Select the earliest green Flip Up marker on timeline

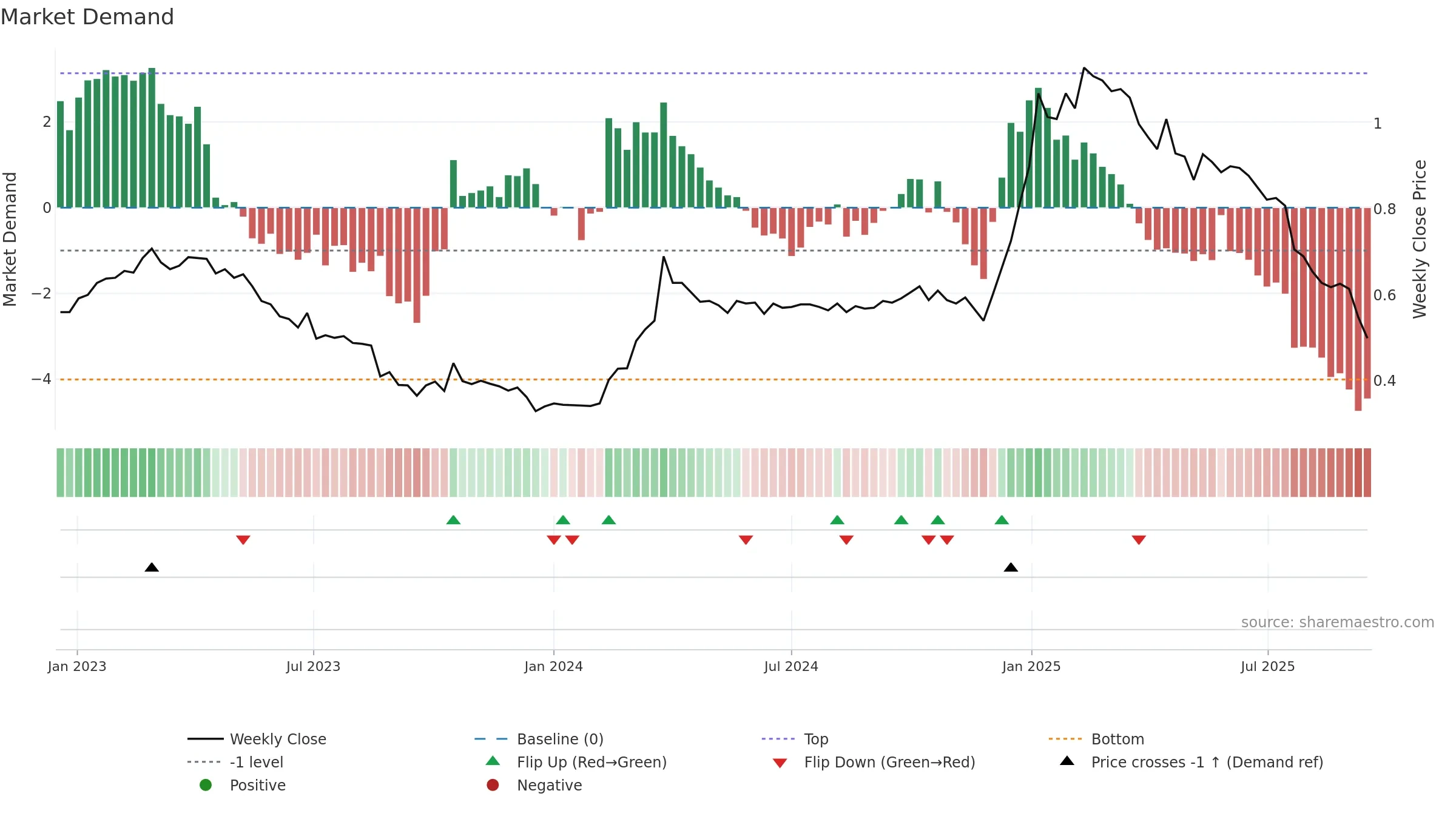(x=453, y=520)
